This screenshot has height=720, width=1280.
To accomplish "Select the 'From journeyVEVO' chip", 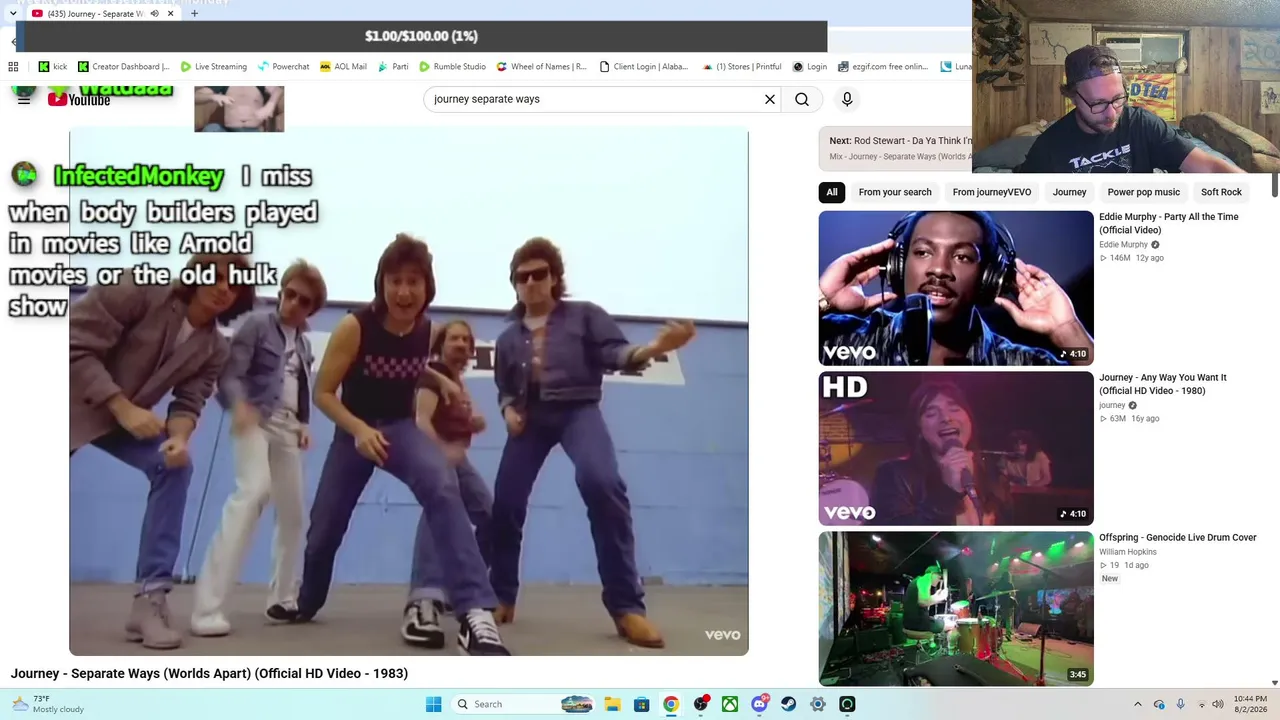I will (992, 192).
